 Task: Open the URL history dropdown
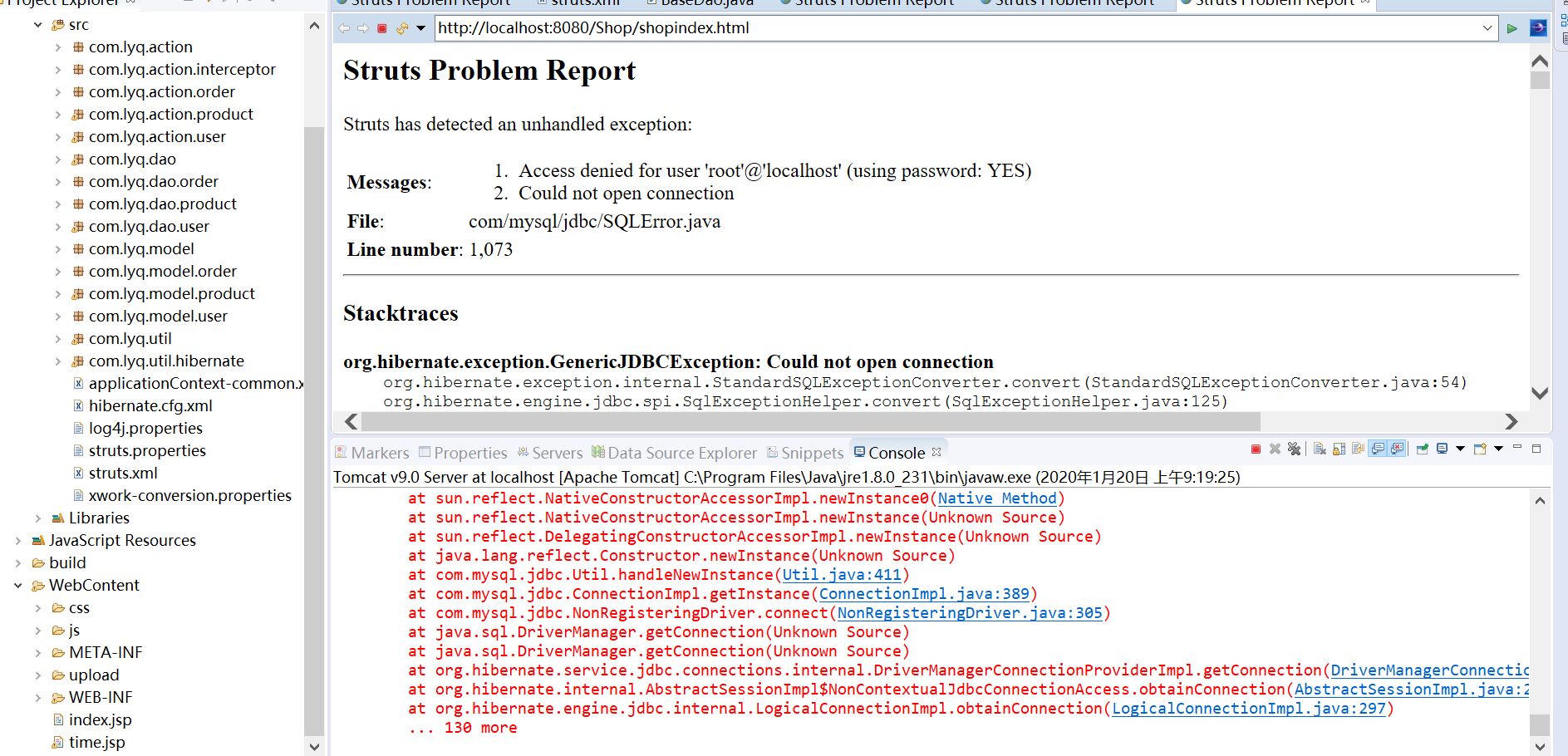[x=1487, y=28]
